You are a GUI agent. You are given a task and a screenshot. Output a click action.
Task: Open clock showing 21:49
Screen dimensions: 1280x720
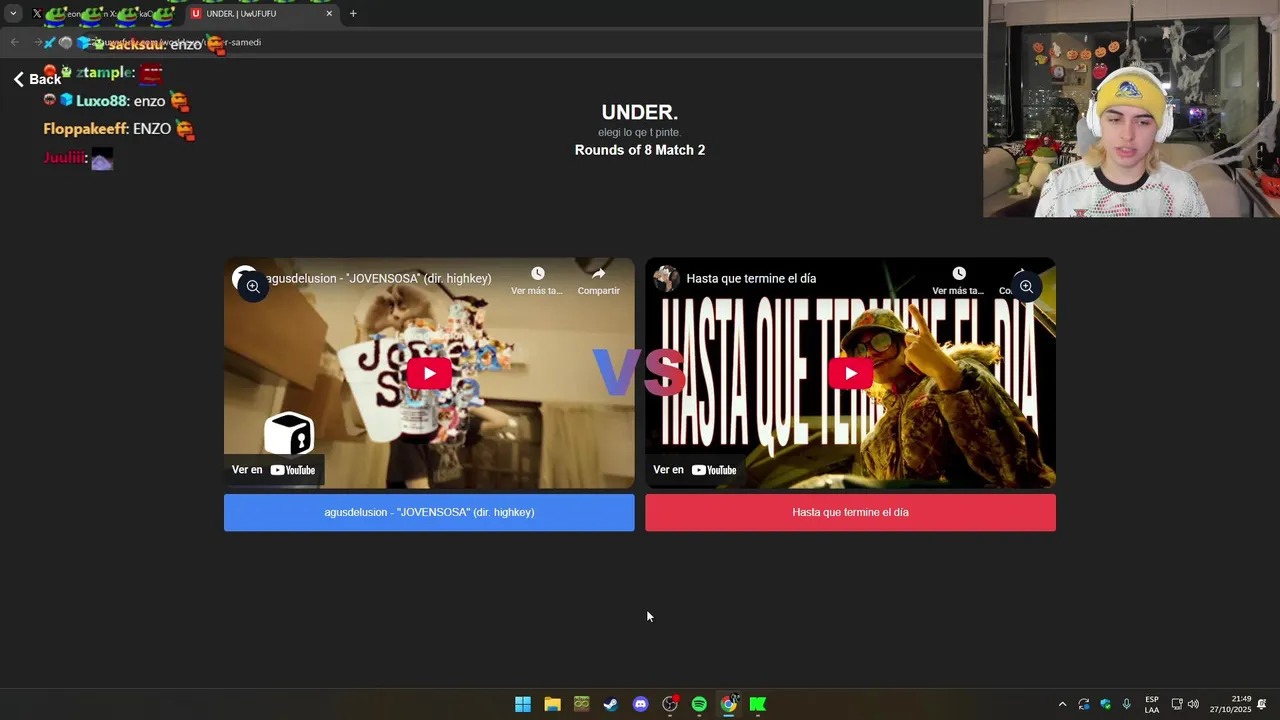click(1231, 704)
